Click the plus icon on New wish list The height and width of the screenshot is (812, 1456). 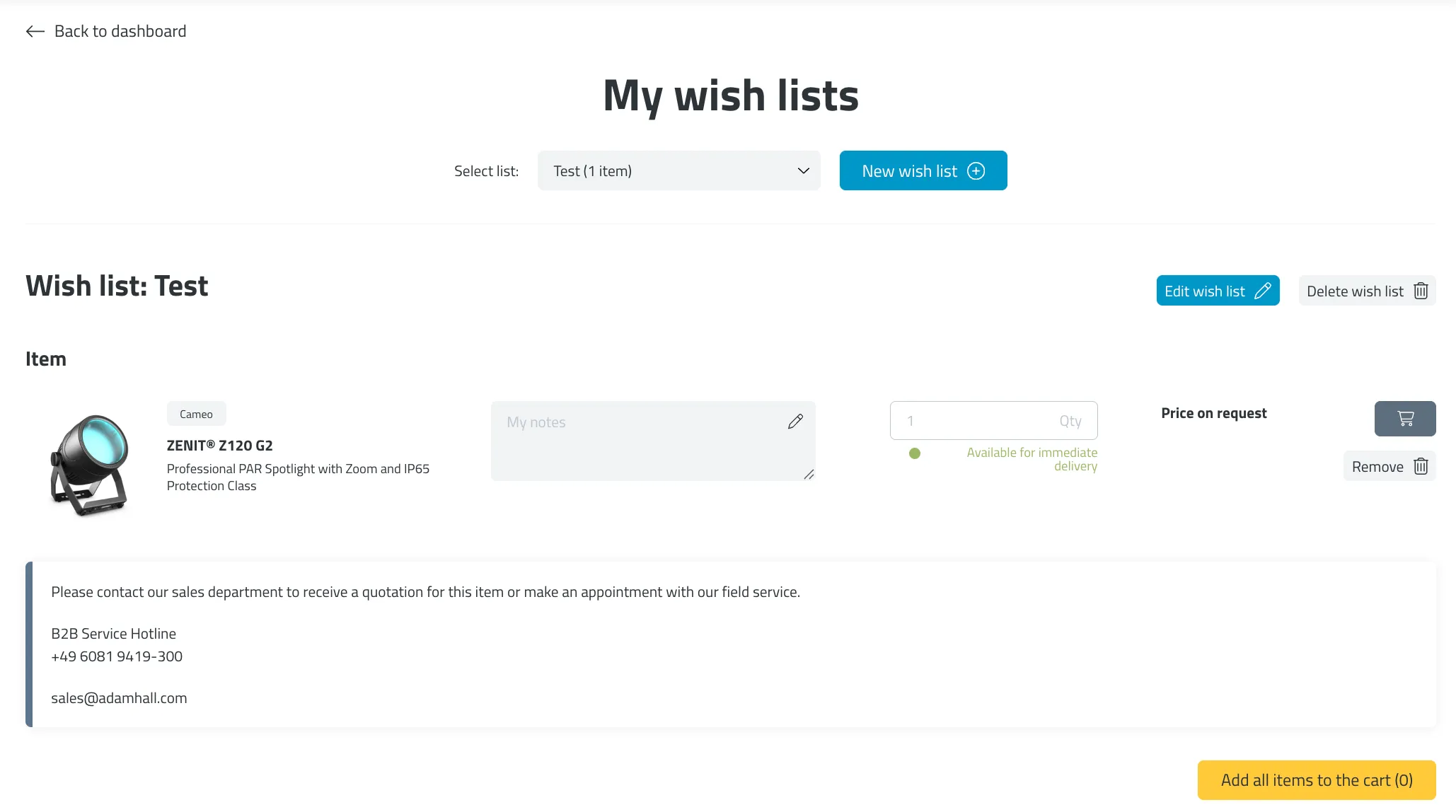[x=976, y=171]
